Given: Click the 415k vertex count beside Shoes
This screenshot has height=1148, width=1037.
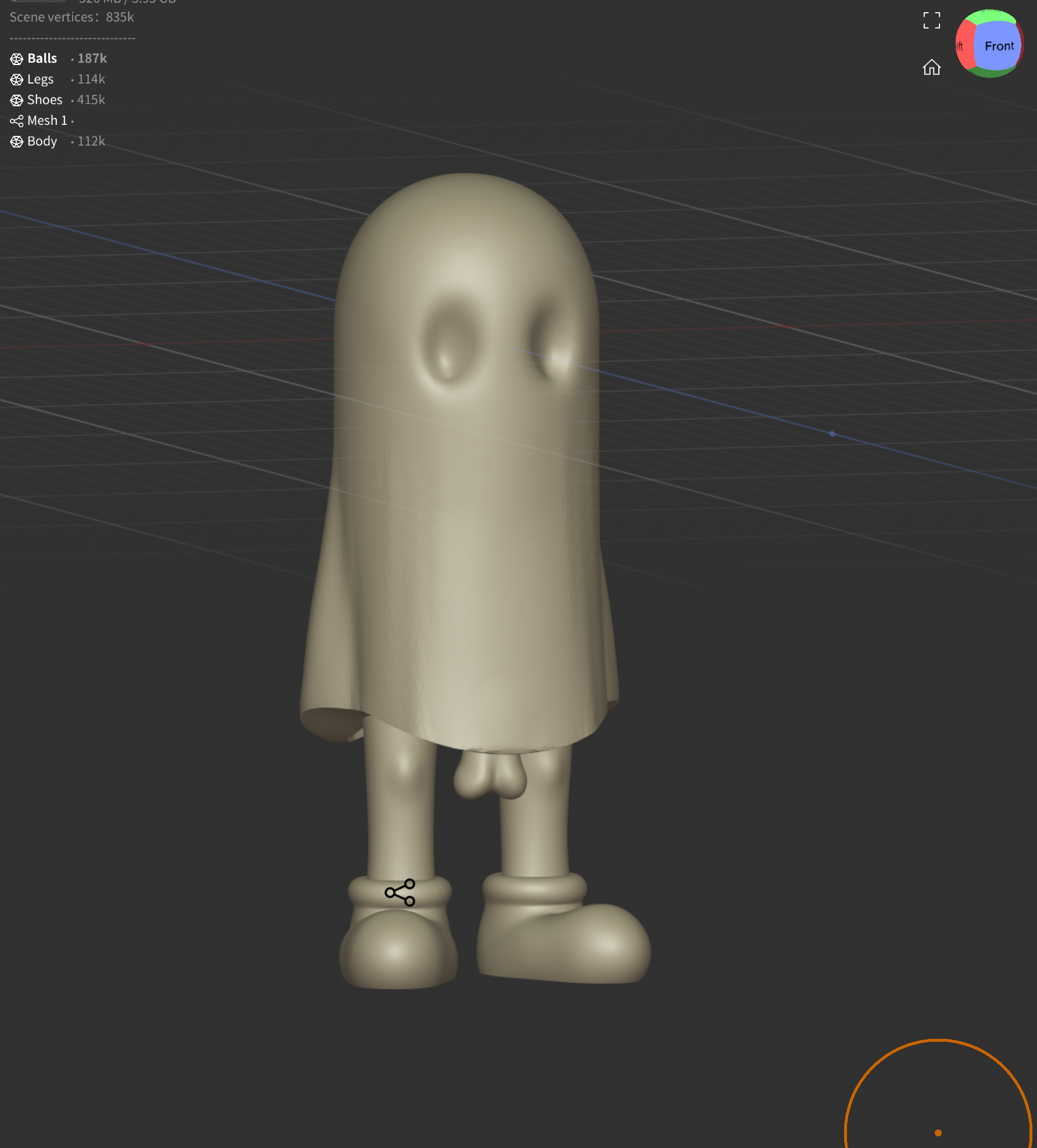Looking at the screenshot, I should coord(91,100).
